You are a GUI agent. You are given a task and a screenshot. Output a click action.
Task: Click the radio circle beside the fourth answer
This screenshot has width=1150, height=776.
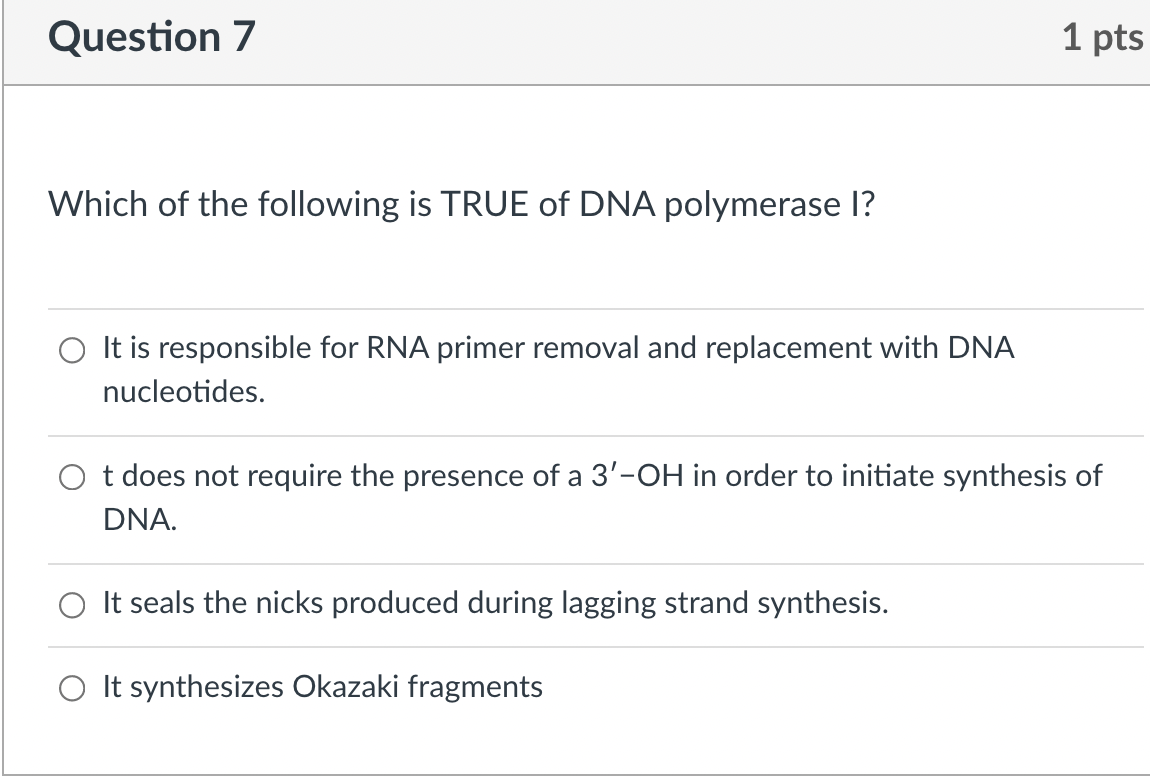pos(71,688)
